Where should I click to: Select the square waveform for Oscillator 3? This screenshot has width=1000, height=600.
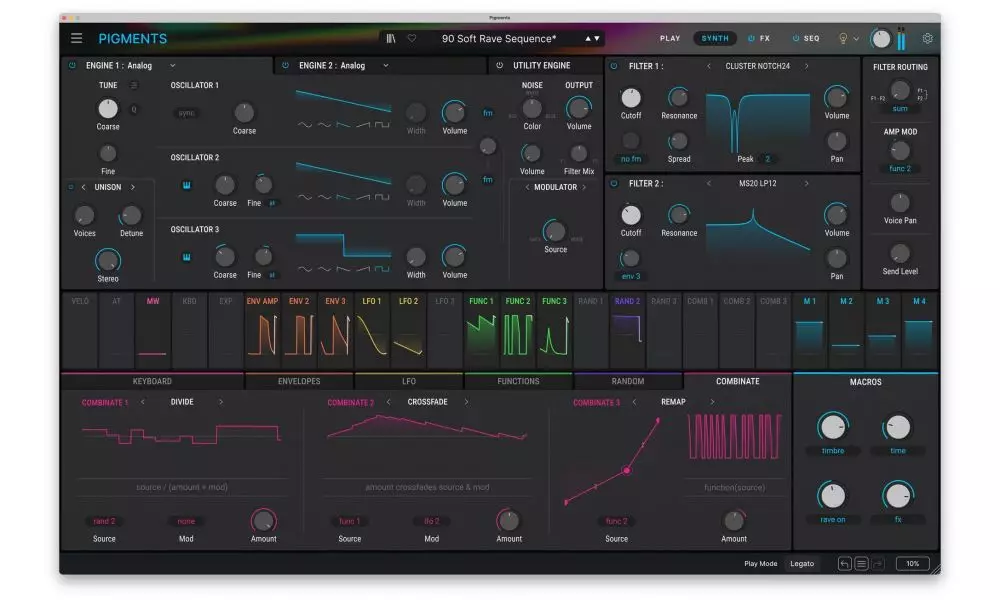pos(382,269)
